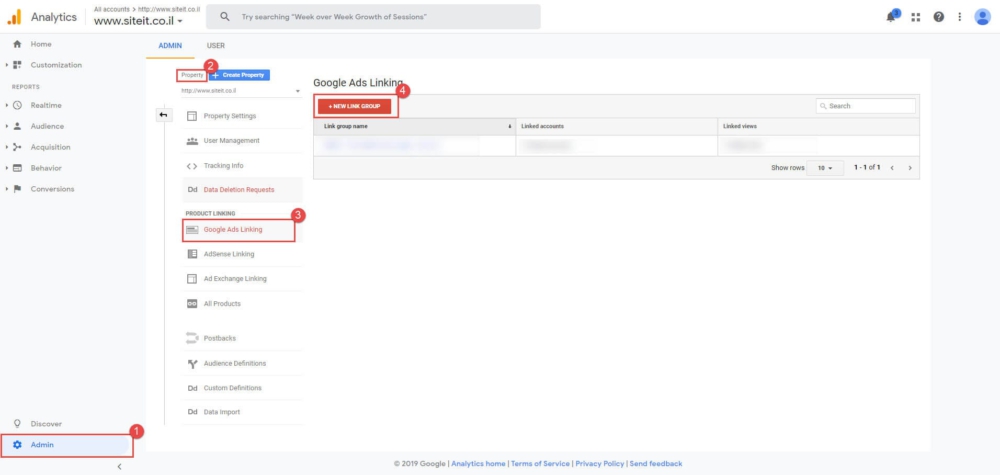Click the Realtime clock icon
This screenshot has width=1000, height=475.
click(17, 105)
